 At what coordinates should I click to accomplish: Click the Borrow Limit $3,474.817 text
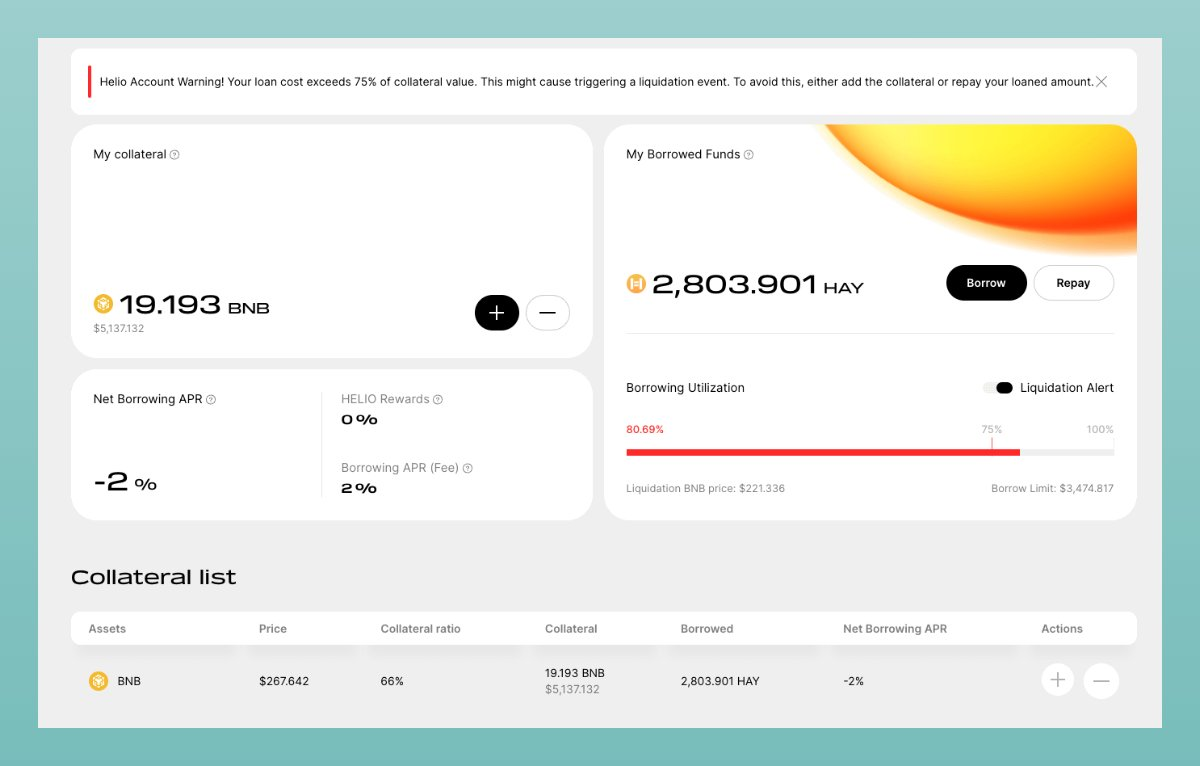click(x=1052, y=489)
